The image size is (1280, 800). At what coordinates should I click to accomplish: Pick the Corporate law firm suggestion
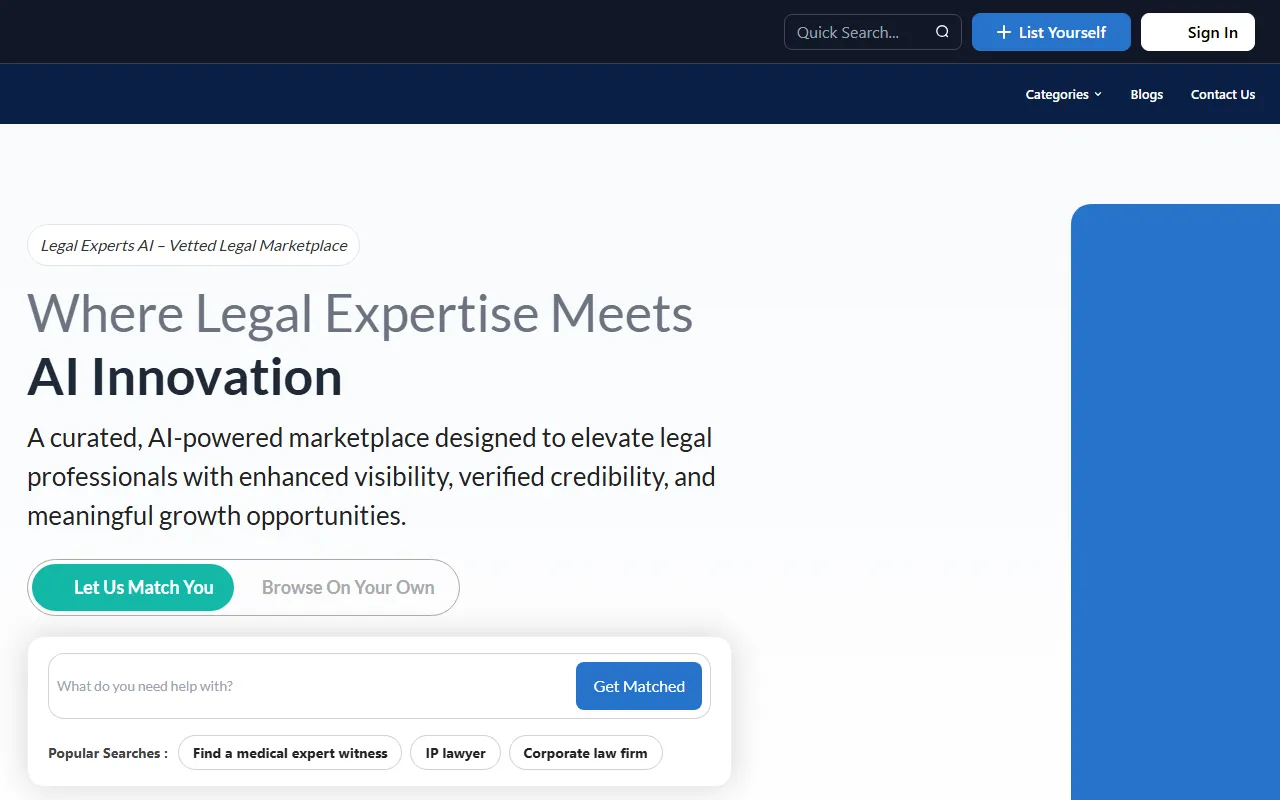click(x=585, y=753)
